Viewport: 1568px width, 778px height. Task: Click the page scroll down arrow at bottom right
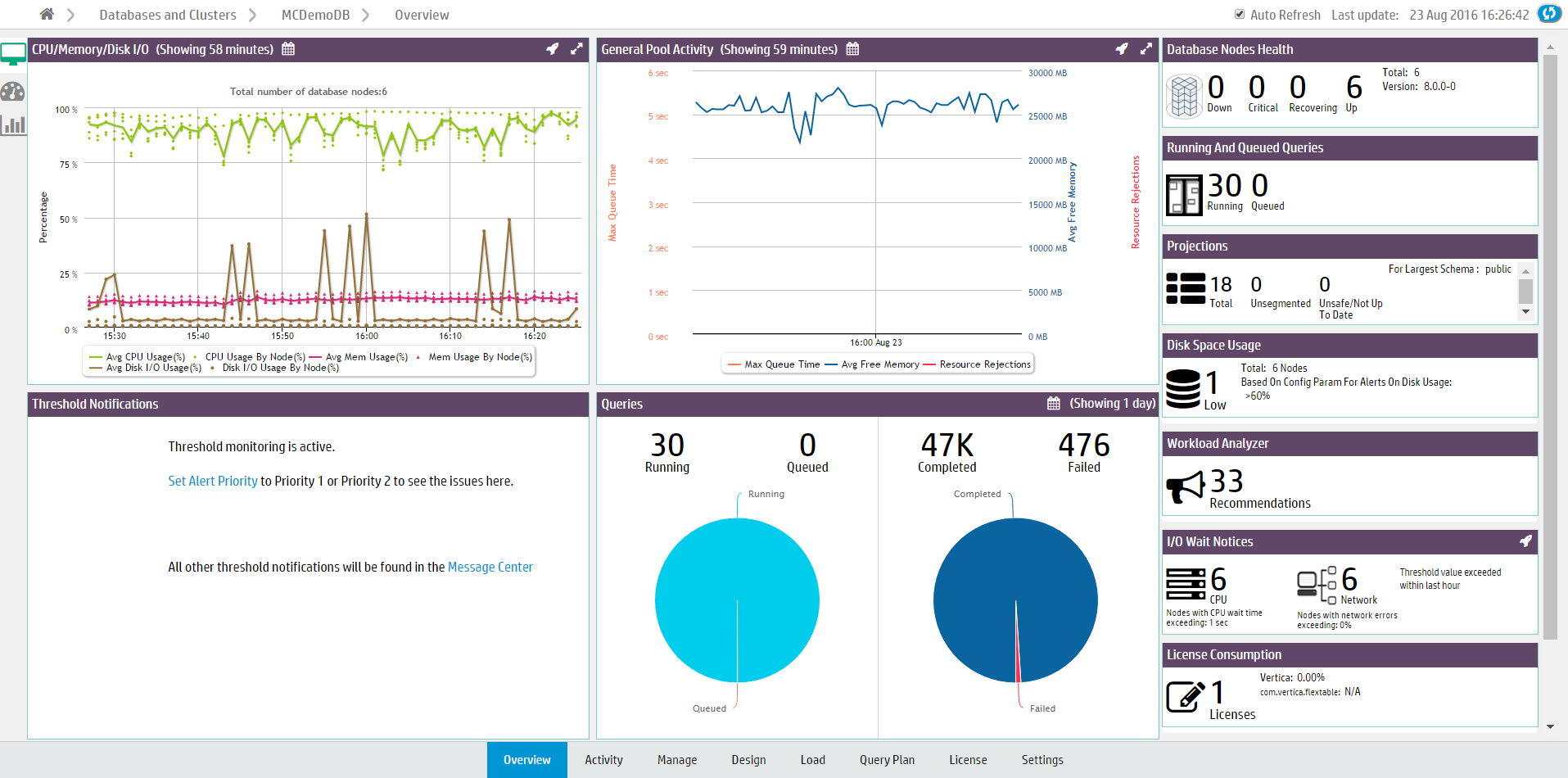(x=1550, y=726)
